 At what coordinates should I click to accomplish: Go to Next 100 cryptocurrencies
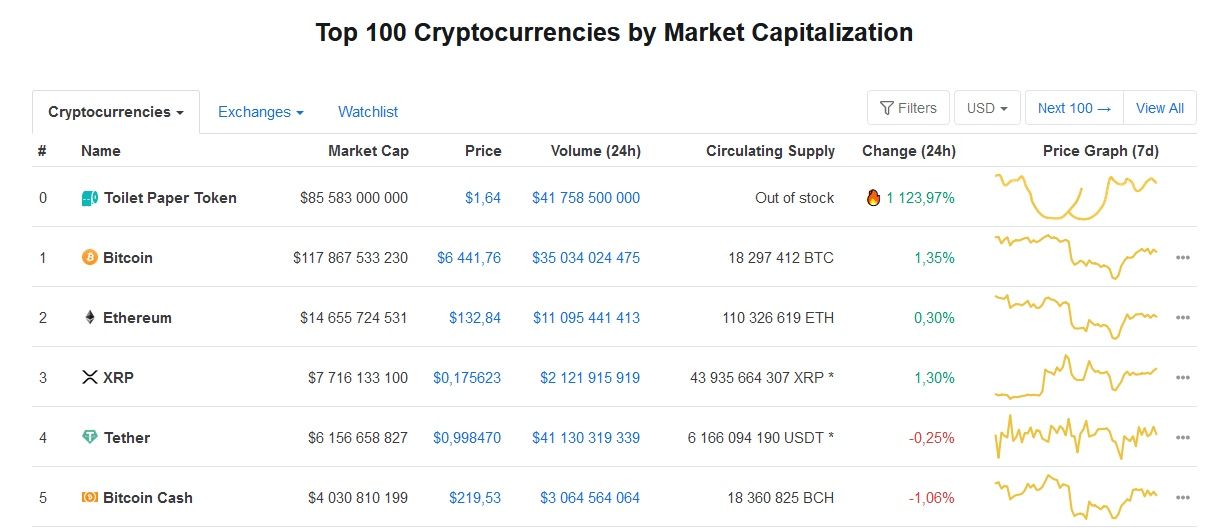(x=1074, y=108)
